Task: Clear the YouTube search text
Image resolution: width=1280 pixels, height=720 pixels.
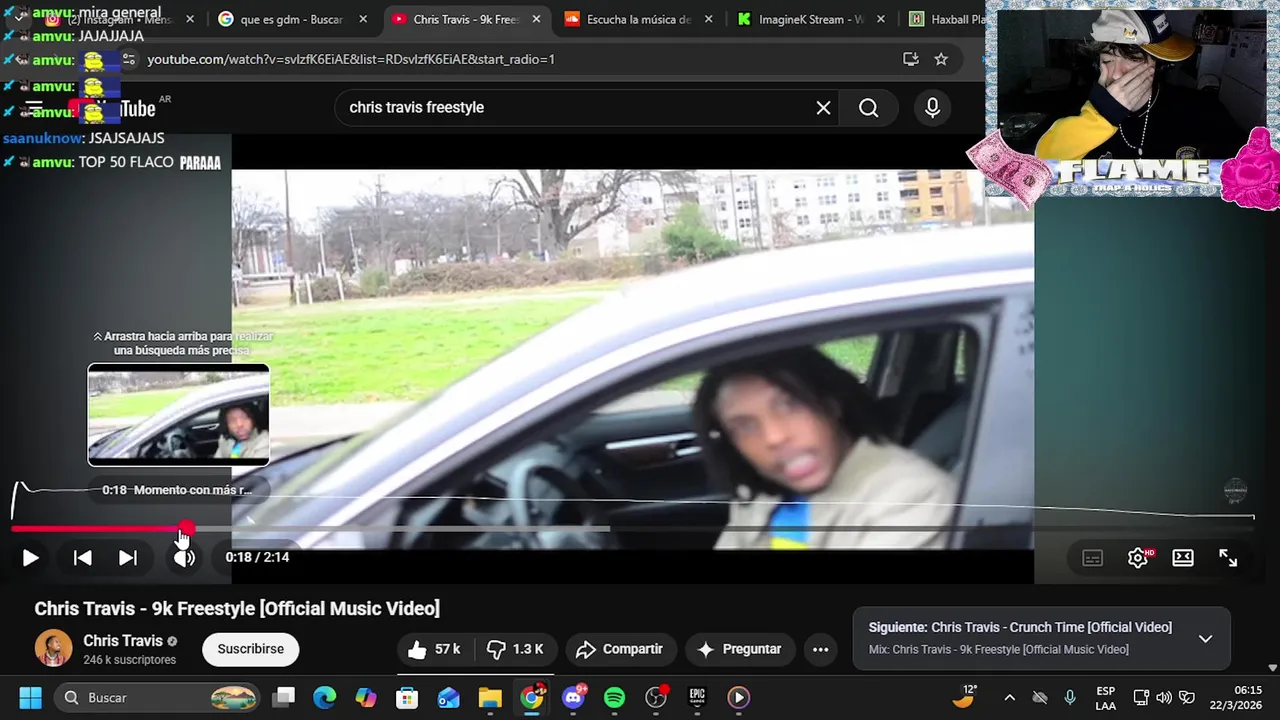Action: click(x=823, y=108)
